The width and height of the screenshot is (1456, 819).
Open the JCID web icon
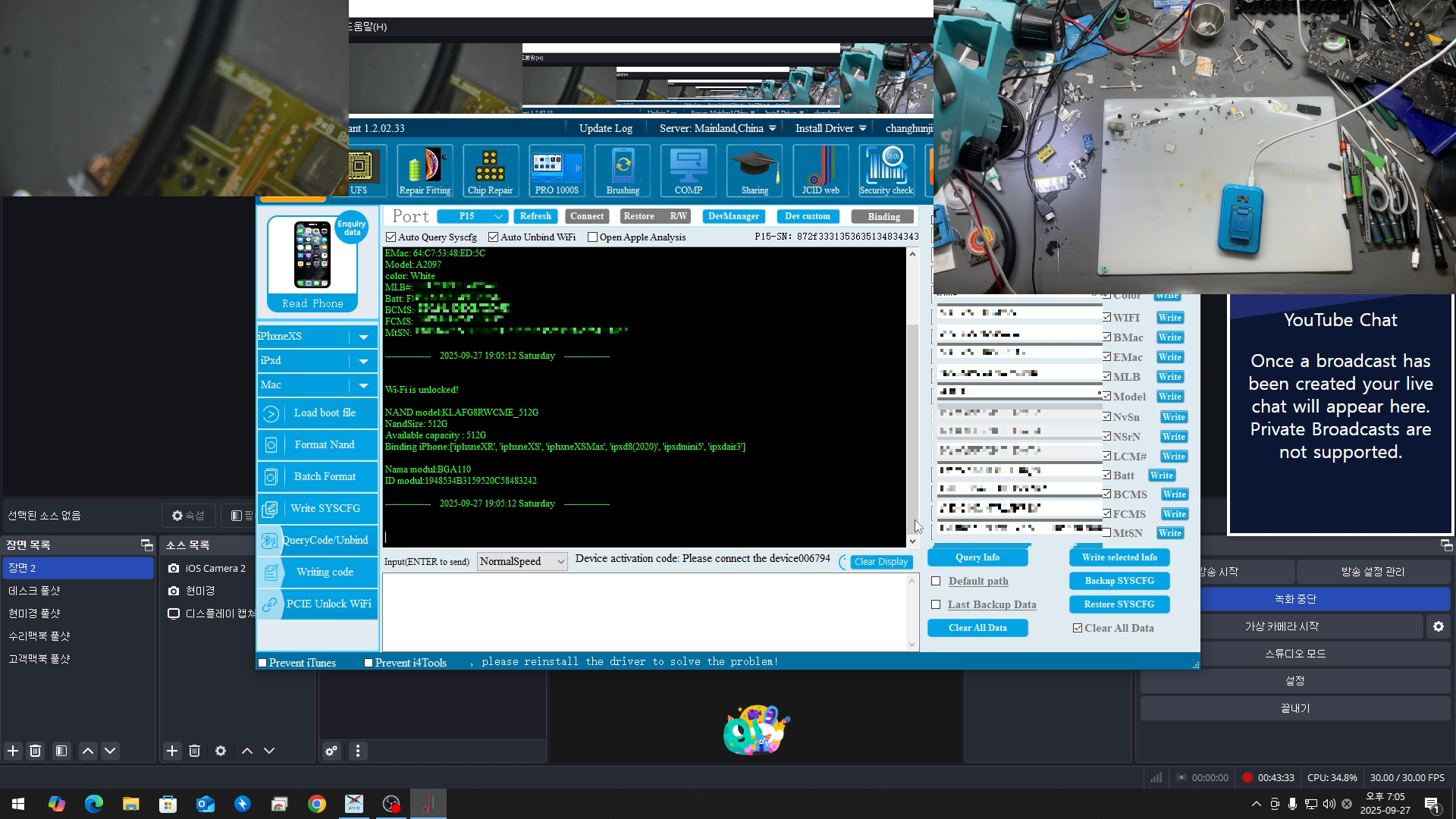pos(821,171)
